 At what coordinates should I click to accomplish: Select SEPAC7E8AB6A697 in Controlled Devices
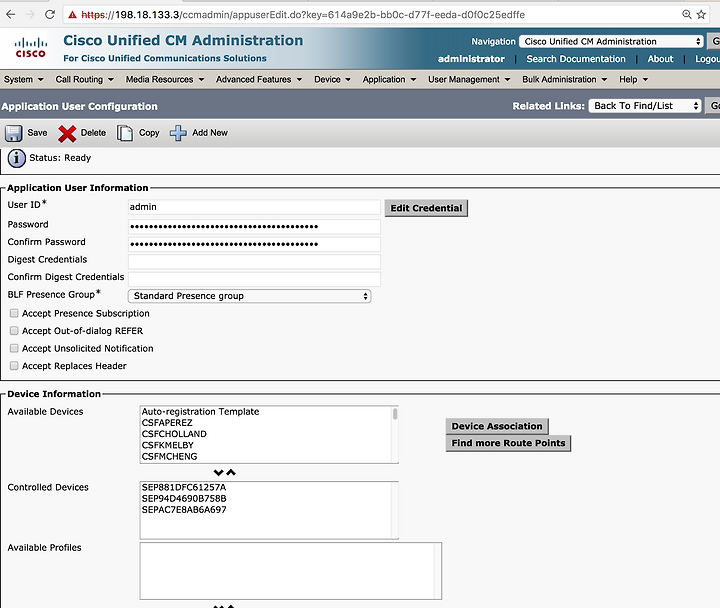[184, 510]
